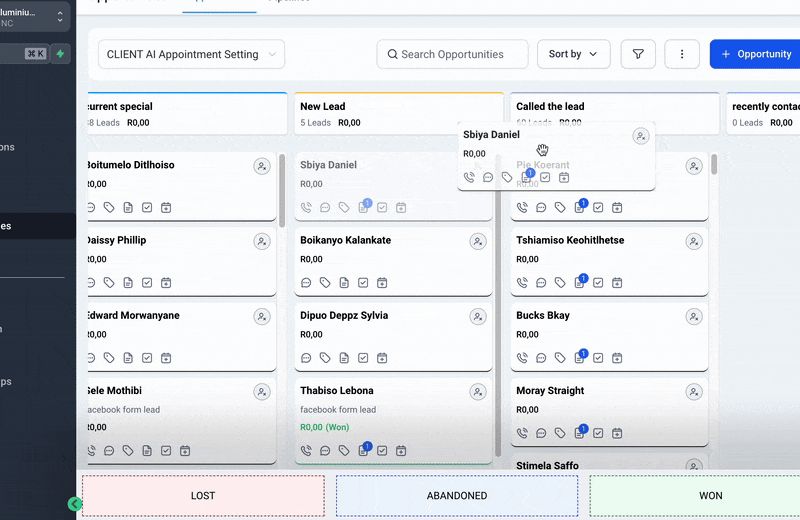Open the Bucks Bkay opportunity name
800x520 pixels.
point(543,315)
